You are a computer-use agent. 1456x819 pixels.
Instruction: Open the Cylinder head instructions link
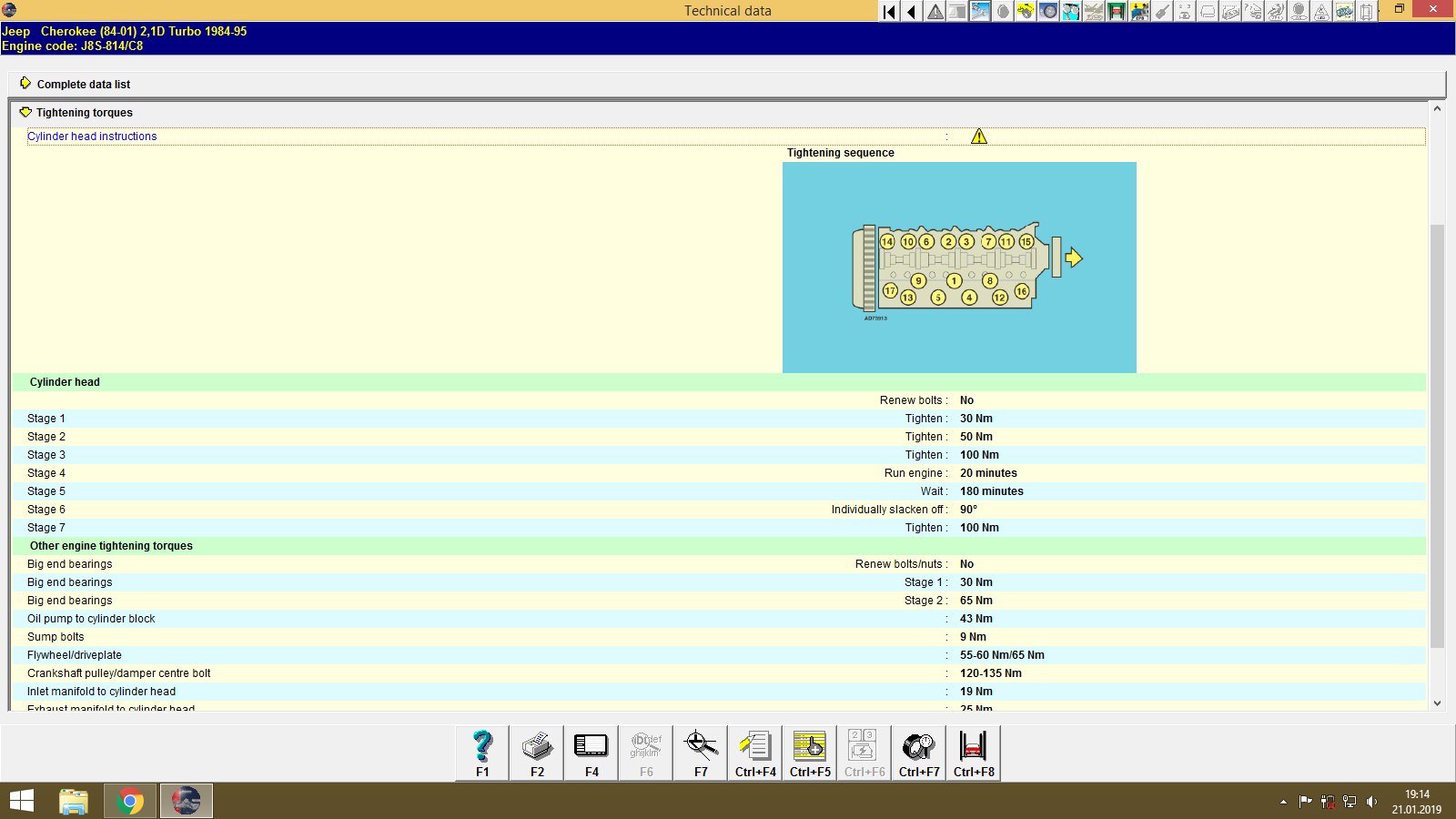point(91,136)
